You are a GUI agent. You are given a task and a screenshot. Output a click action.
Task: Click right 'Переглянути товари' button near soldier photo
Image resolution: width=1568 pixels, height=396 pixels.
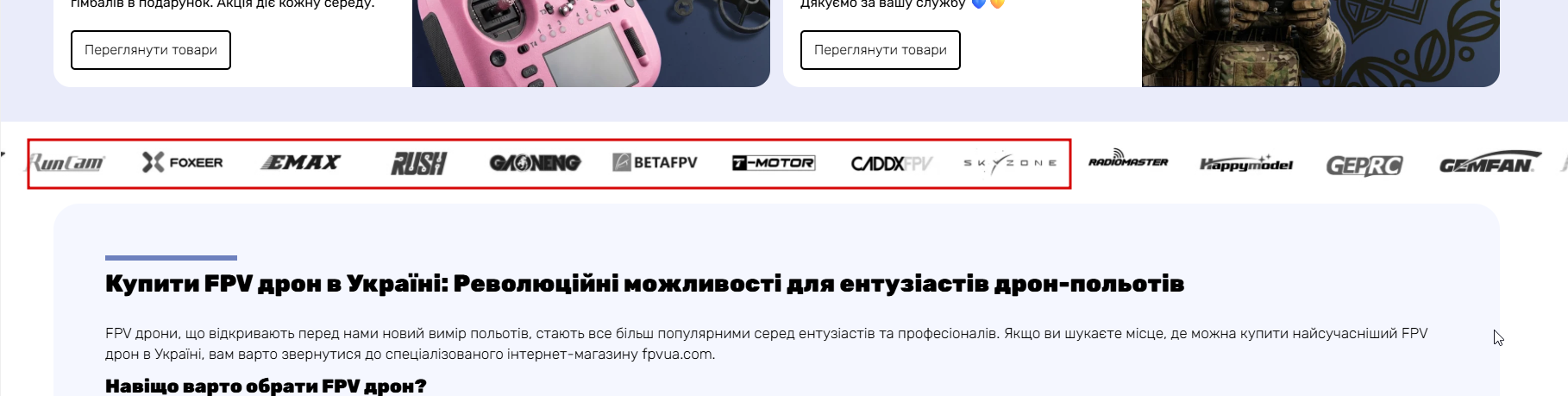881,50
